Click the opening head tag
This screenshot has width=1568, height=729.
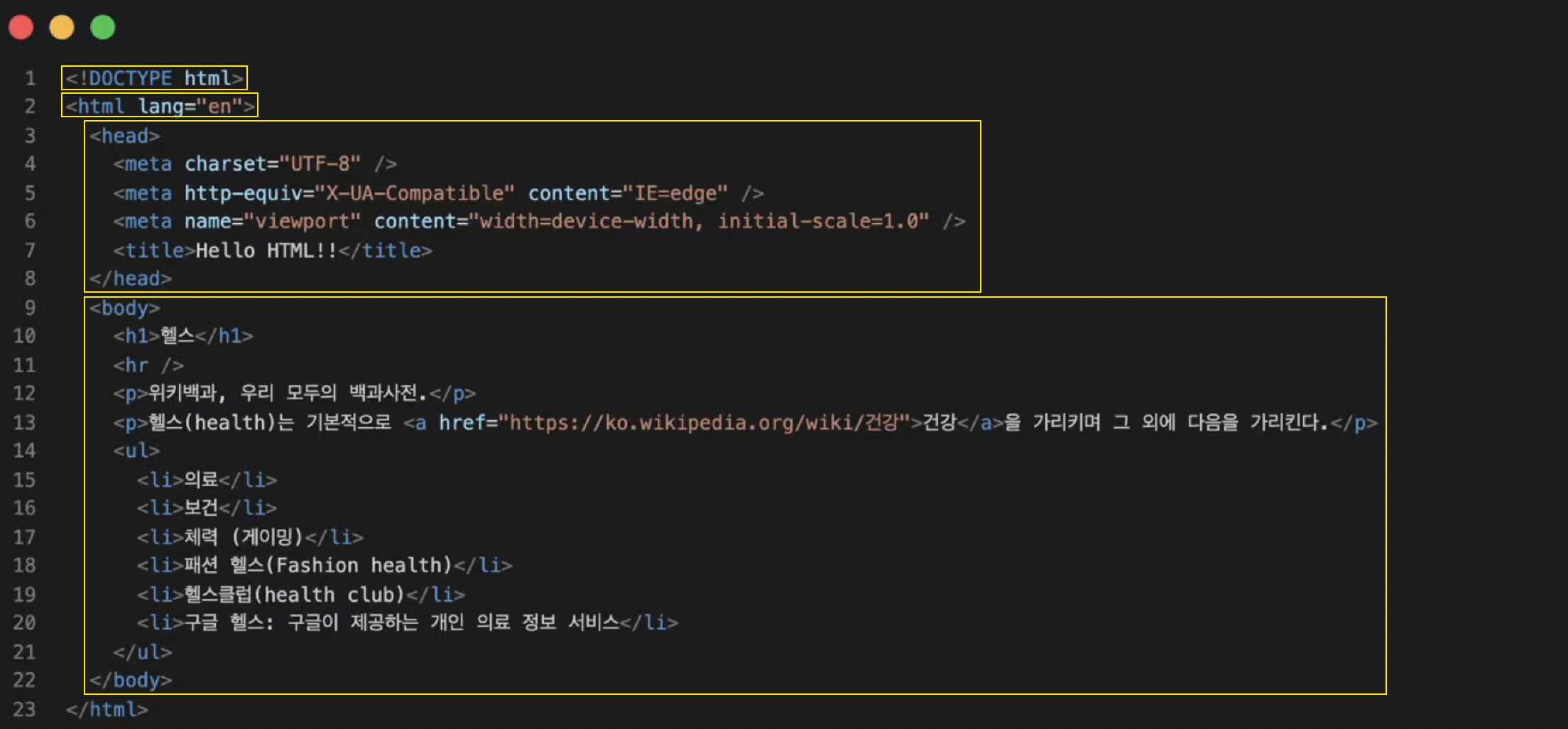(125, 135)
